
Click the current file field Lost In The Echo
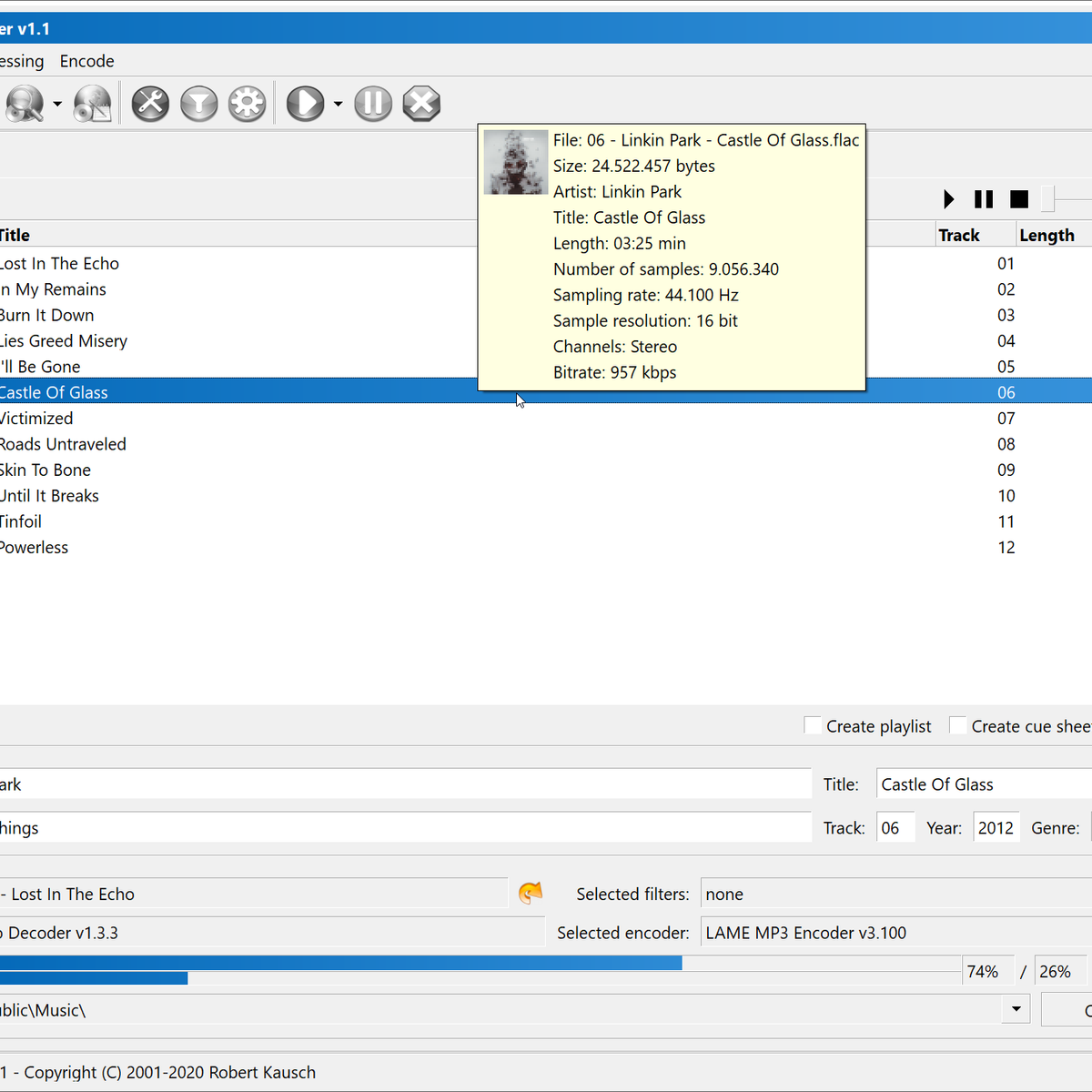pyautogui.click(x=253, y=895)
